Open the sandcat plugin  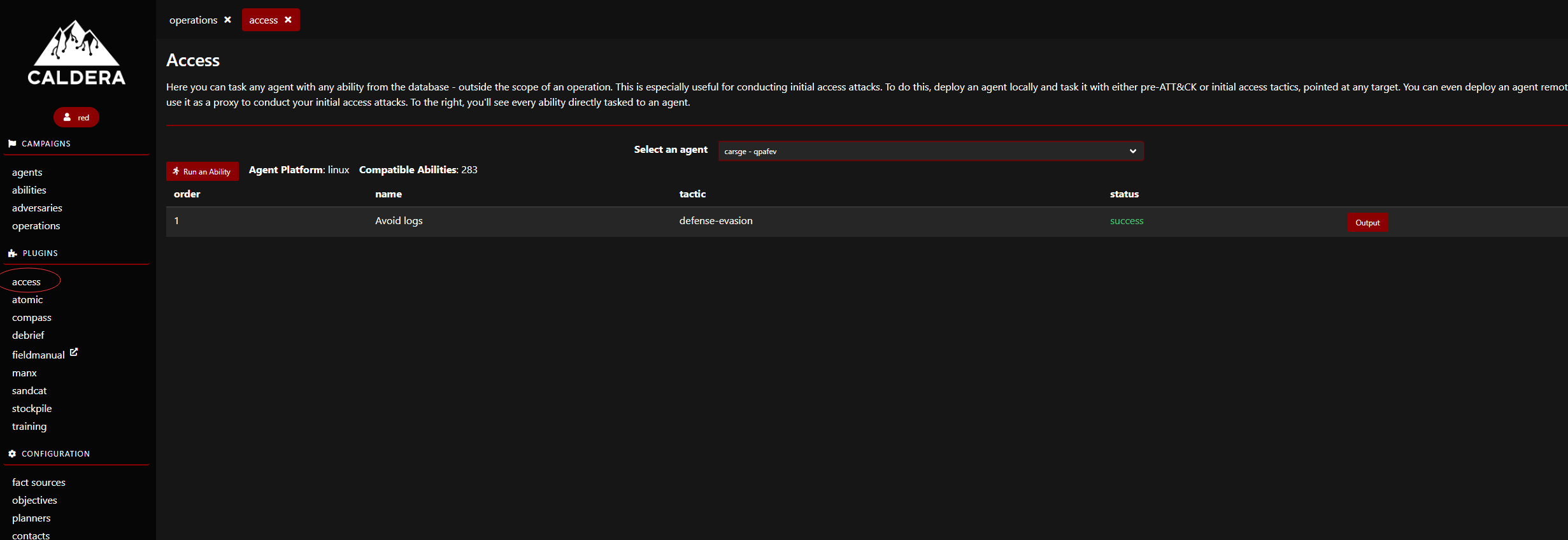29,390
